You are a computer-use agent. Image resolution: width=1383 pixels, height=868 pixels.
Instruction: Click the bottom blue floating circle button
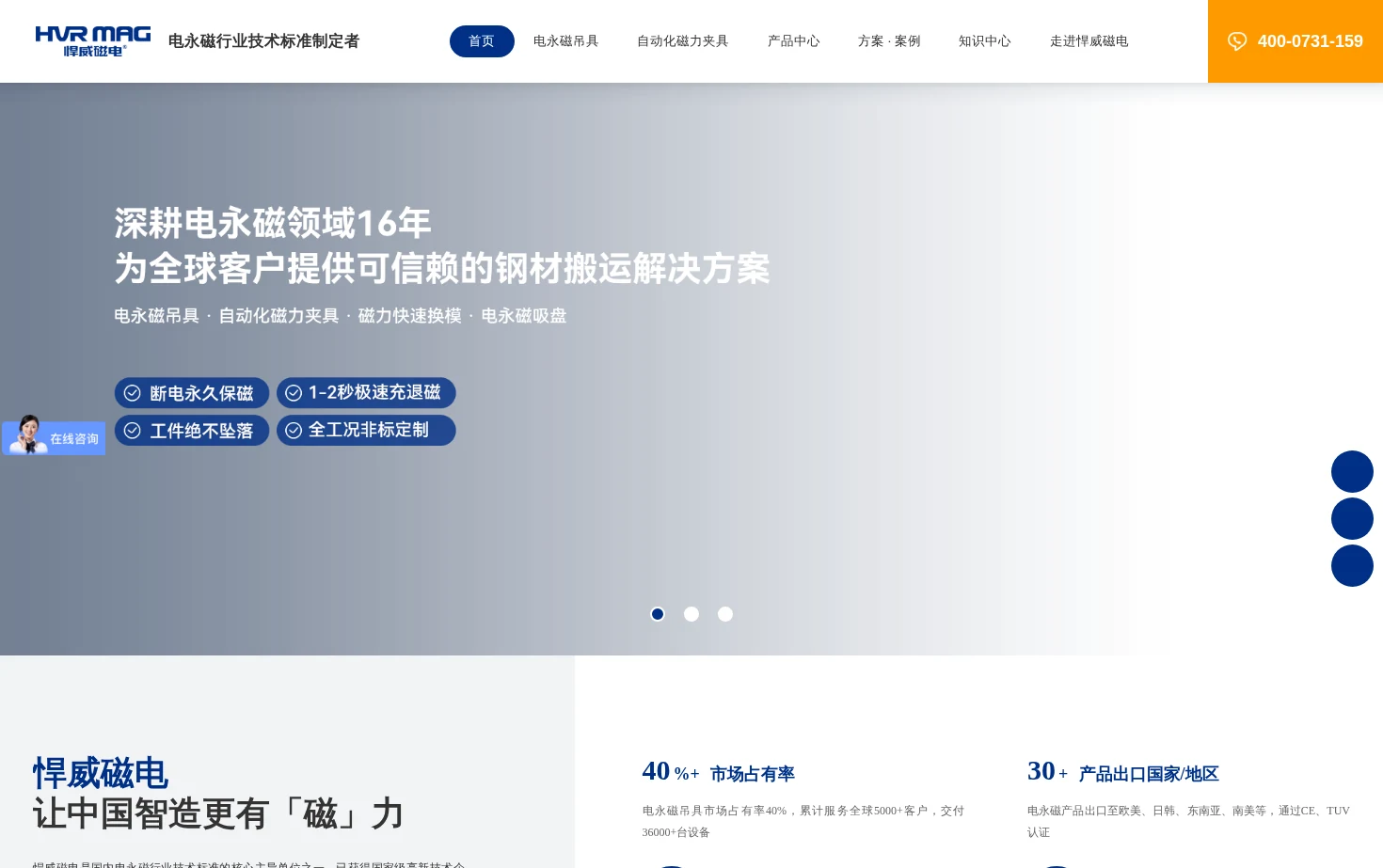coord(1352,565)
